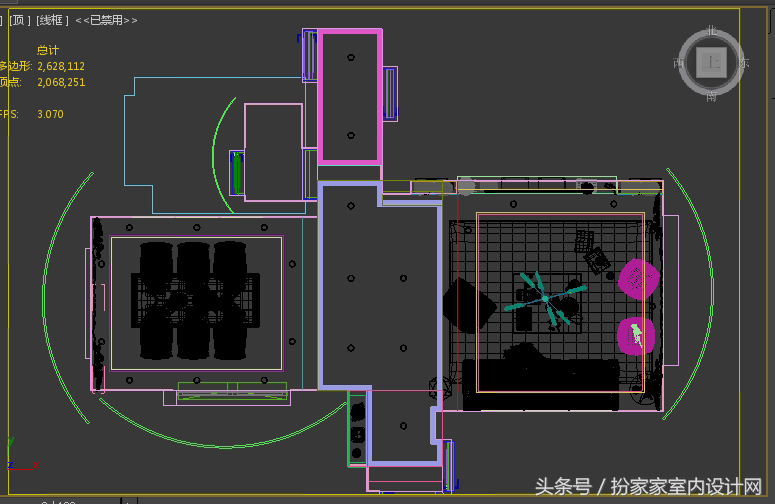The image size is (775, 504).
Task: Select the upper magenta round stool
Action: [x=639, y=279]
